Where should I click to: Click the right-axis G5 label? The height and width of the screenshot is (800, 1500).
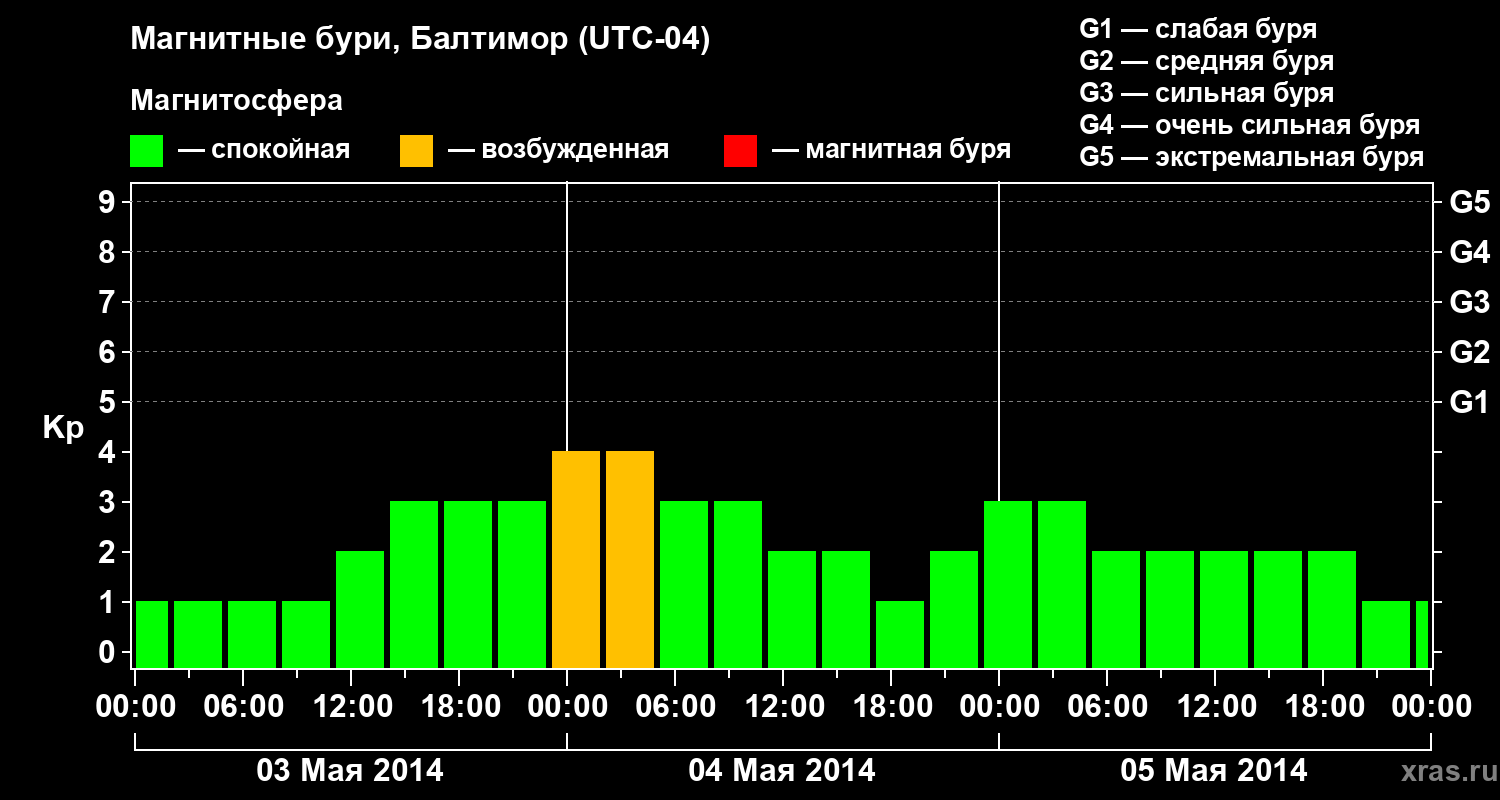pos(1469,203)
